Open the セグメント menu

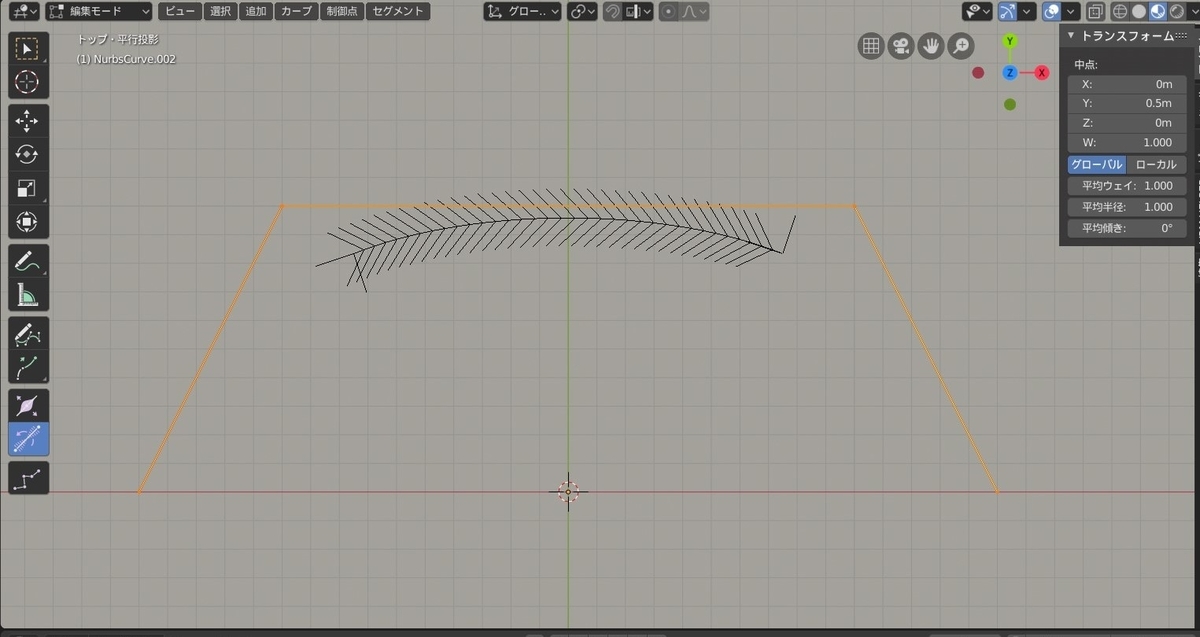coord(397,12)
